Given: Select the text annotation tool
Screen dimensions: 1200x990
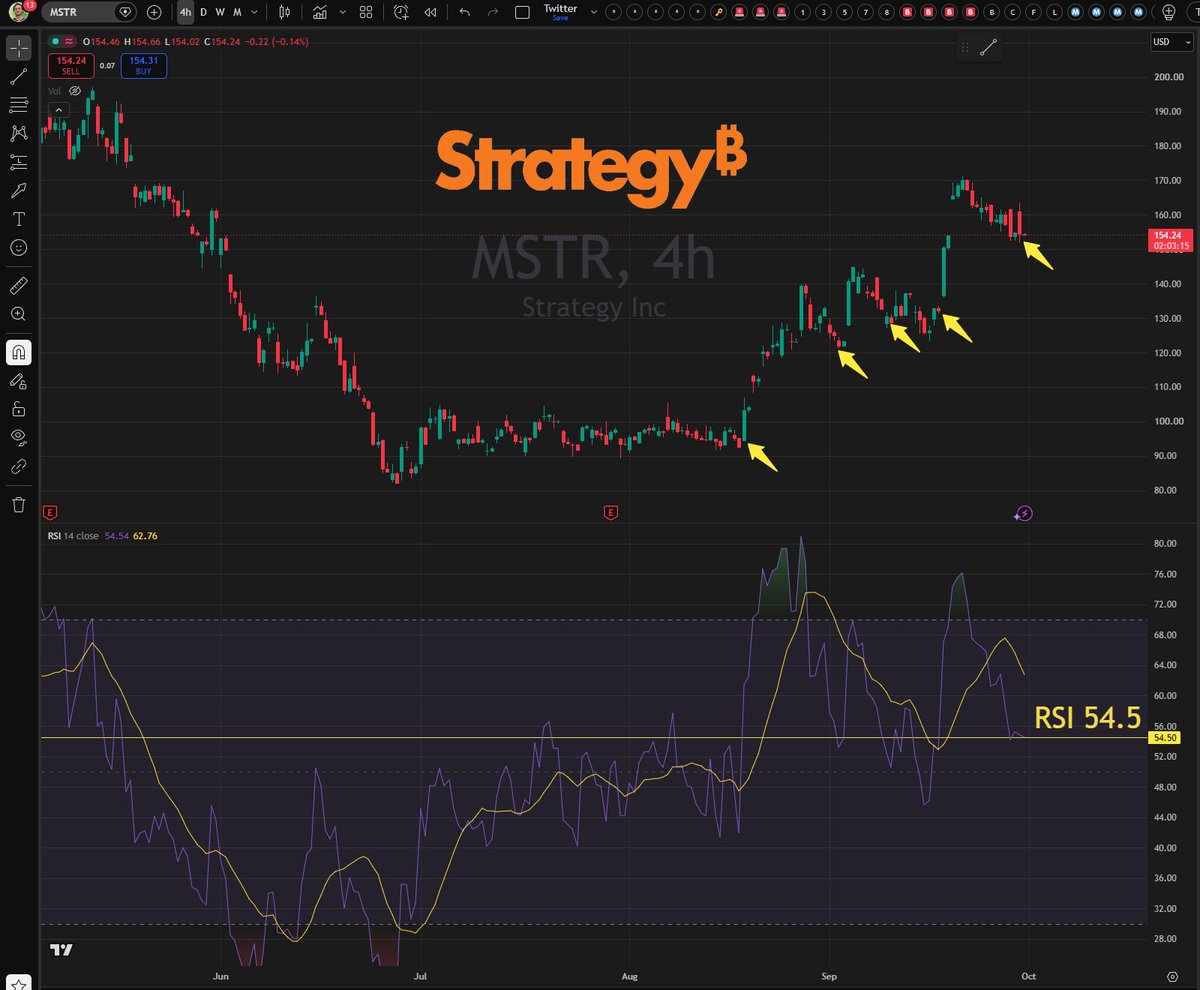Looking at the screenshot, I should (18, 218).
